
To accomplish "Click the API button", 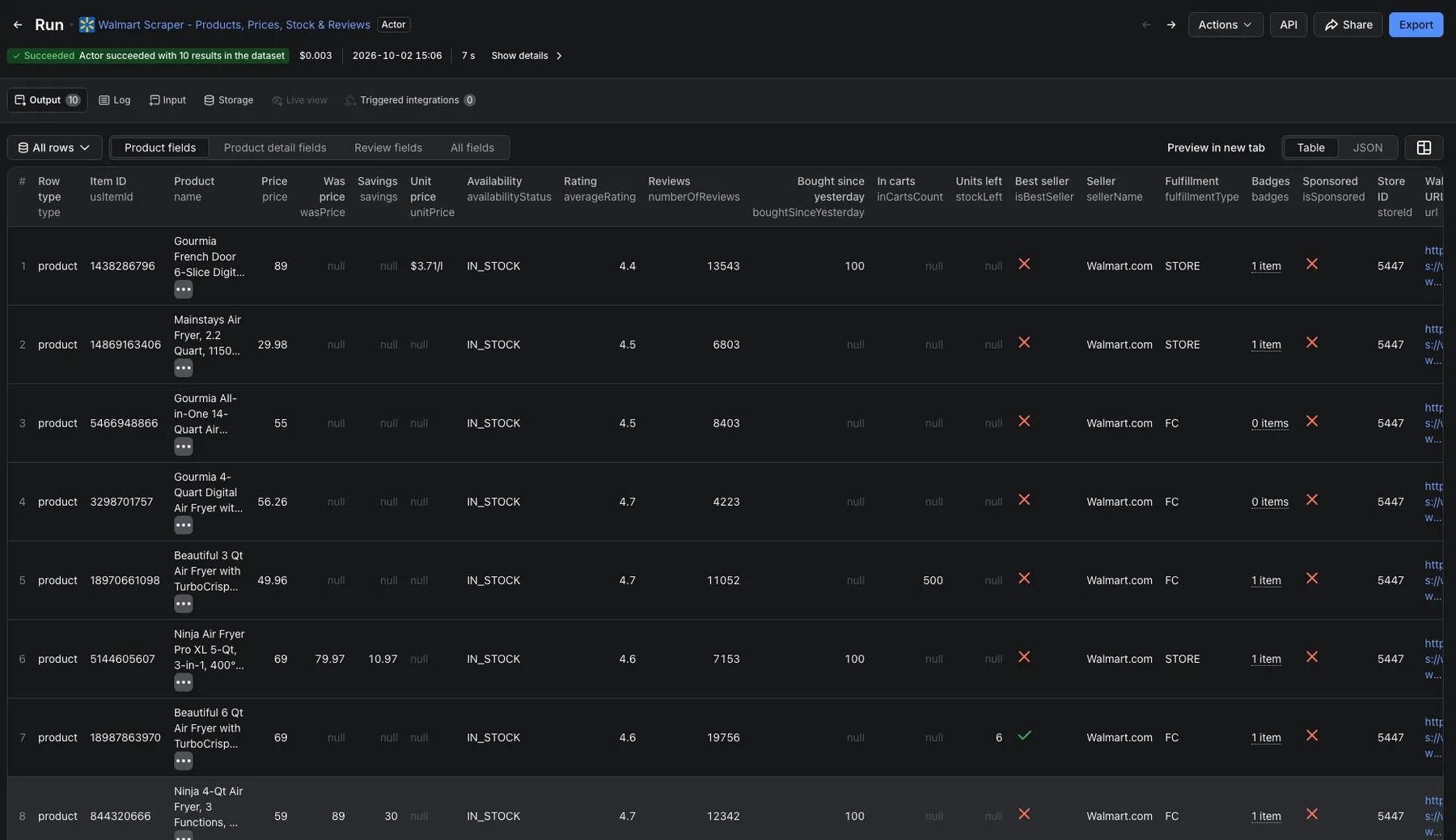I will coord(1289,25).
